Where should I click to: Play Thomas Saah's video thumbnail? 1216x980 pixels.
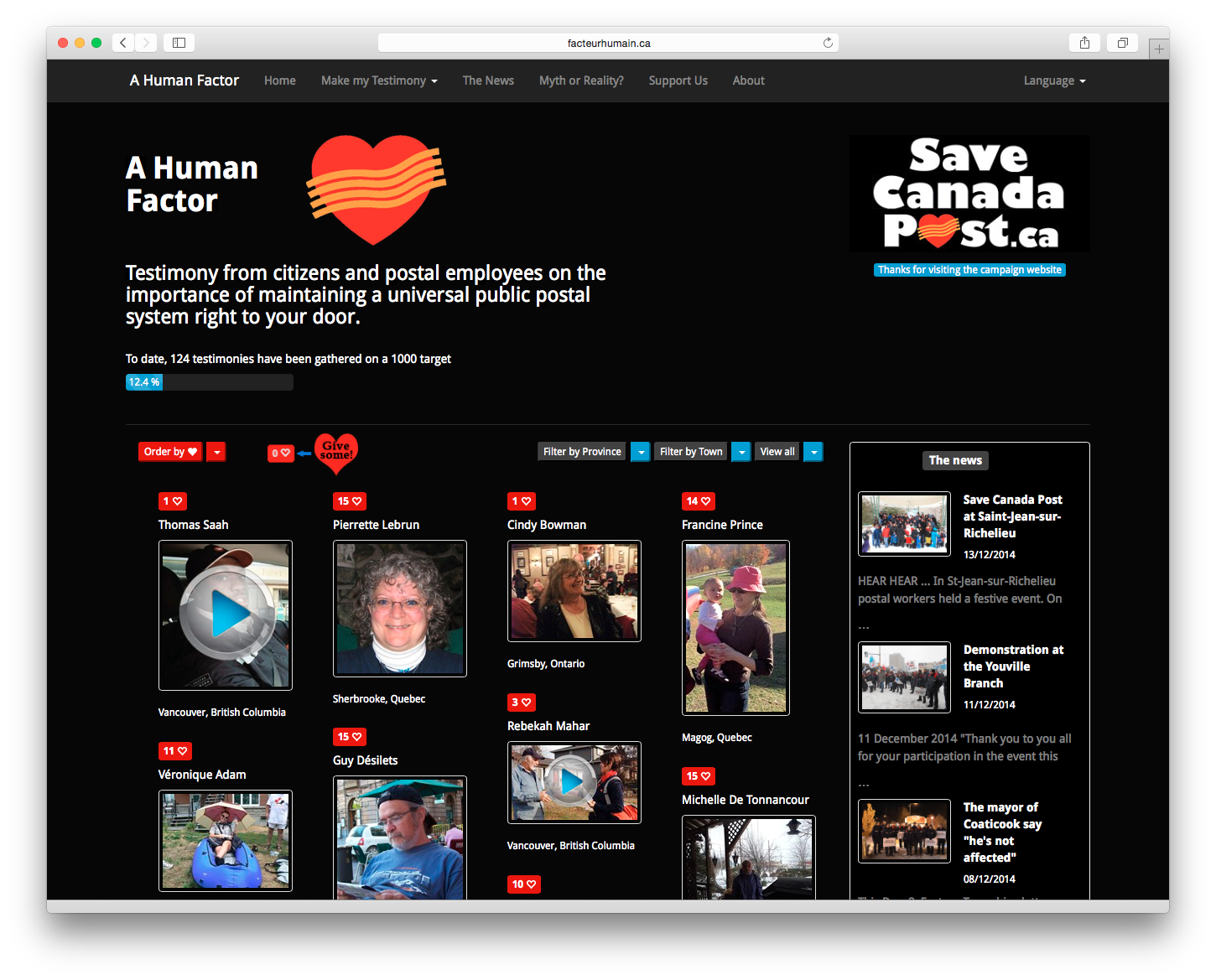(226, 614)
